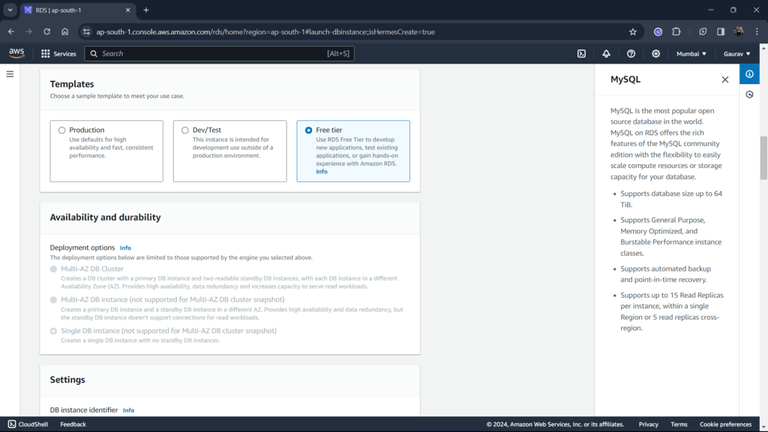Close the MySQL help panel
Viewport: 768px width, 432px height.
725,79
